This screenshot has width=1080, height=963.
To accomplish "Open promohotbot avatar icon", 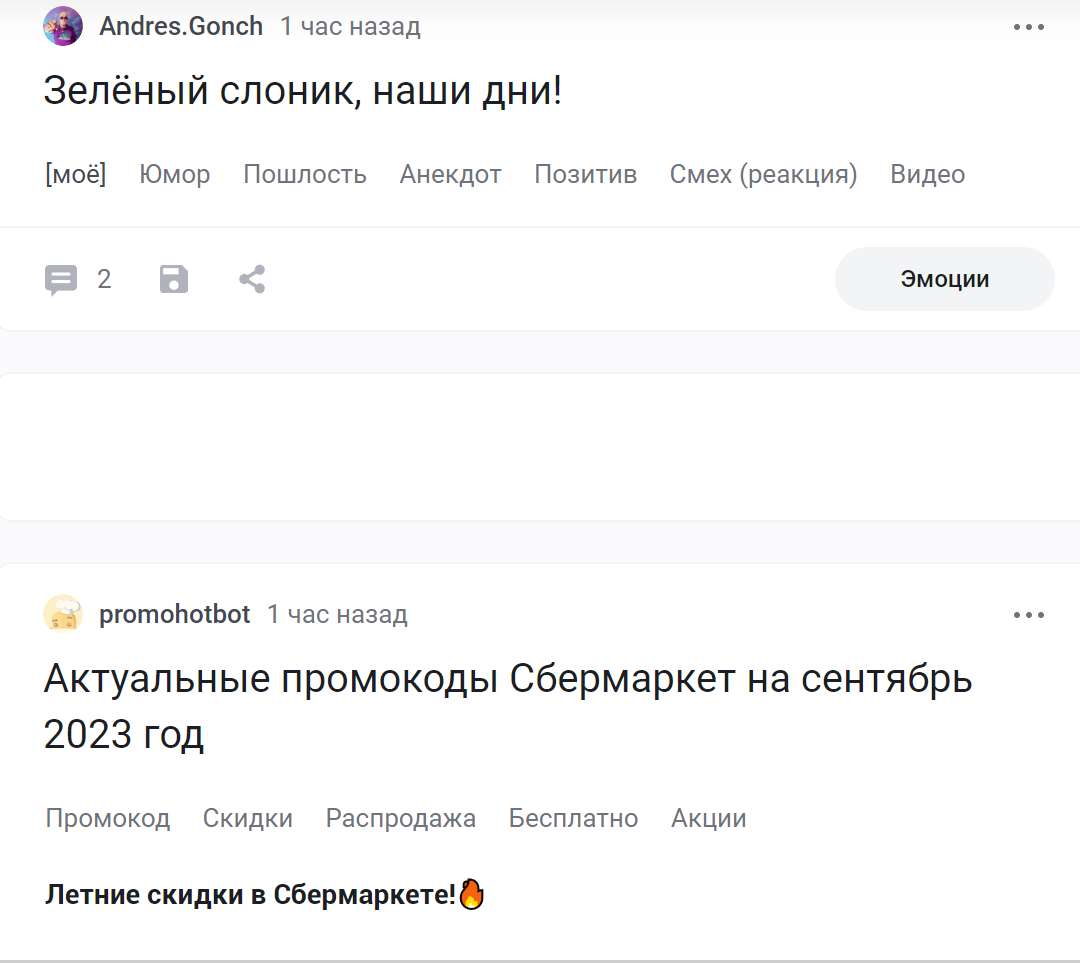I will [x=63, y=614].
